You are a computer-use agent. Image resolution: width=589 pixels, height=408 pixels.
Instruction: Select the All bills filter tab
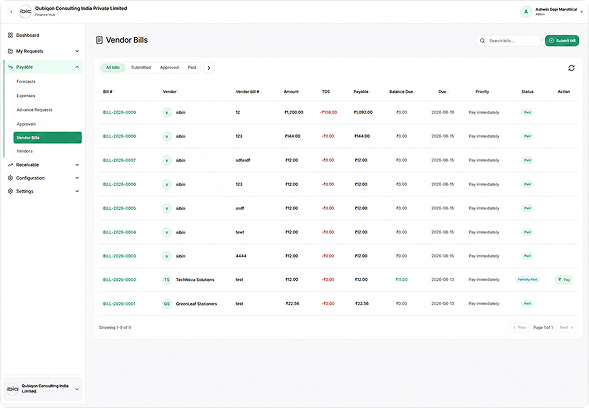113,68
